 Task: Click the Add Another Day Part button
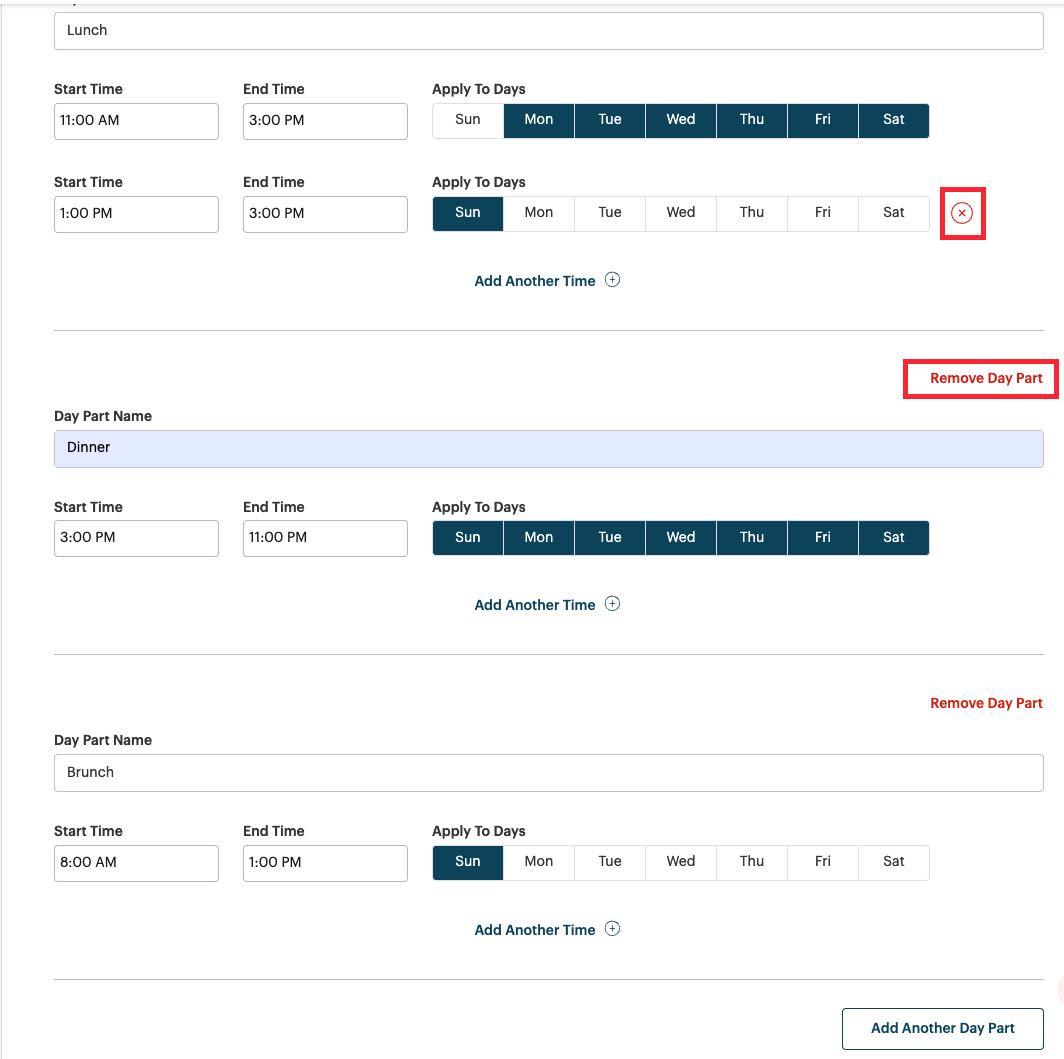[x=942, y=1028]
